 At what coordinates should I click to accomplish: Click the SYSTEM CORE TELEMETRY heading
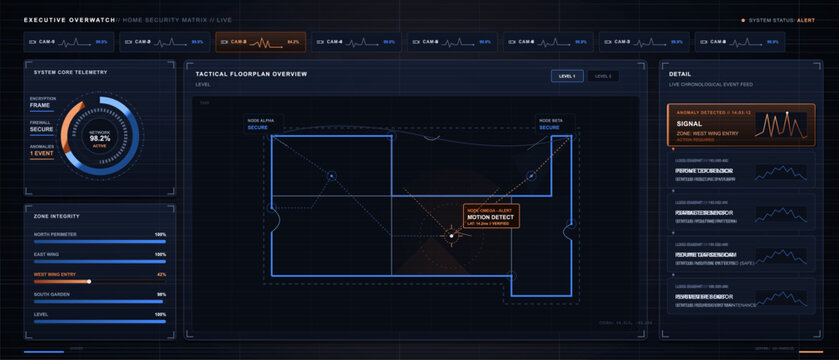[71, 72]
